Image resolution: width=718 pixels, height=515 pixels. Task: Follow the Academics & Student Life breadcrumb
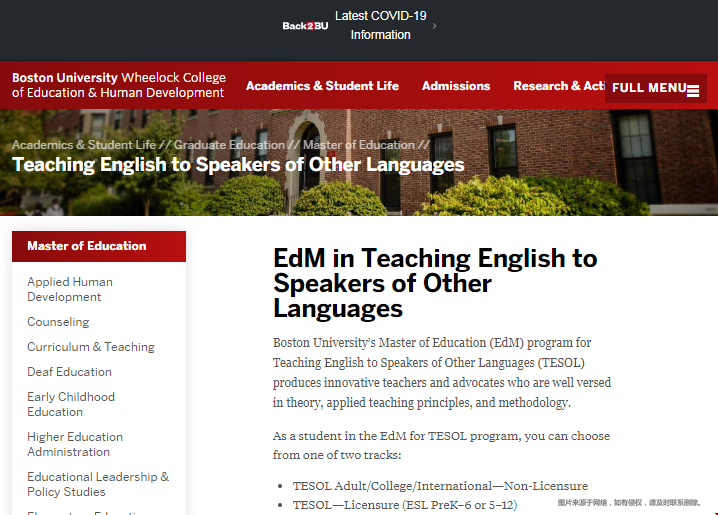[x=84, y=145]
